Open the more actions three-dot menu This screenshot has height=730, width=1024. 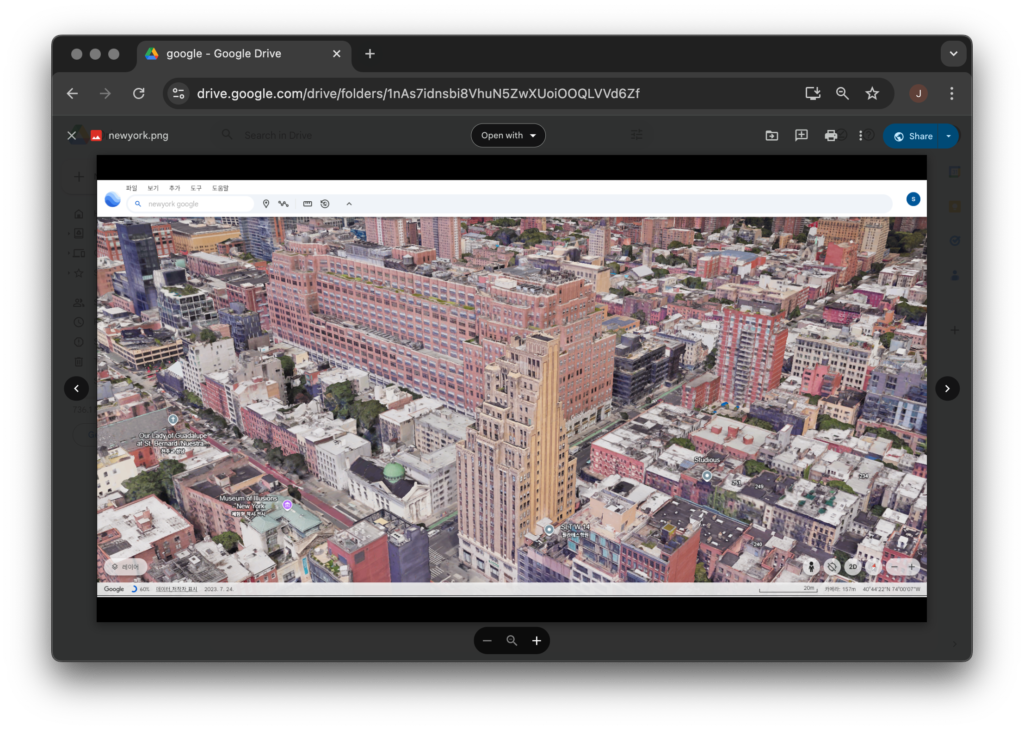pos(860,136)
